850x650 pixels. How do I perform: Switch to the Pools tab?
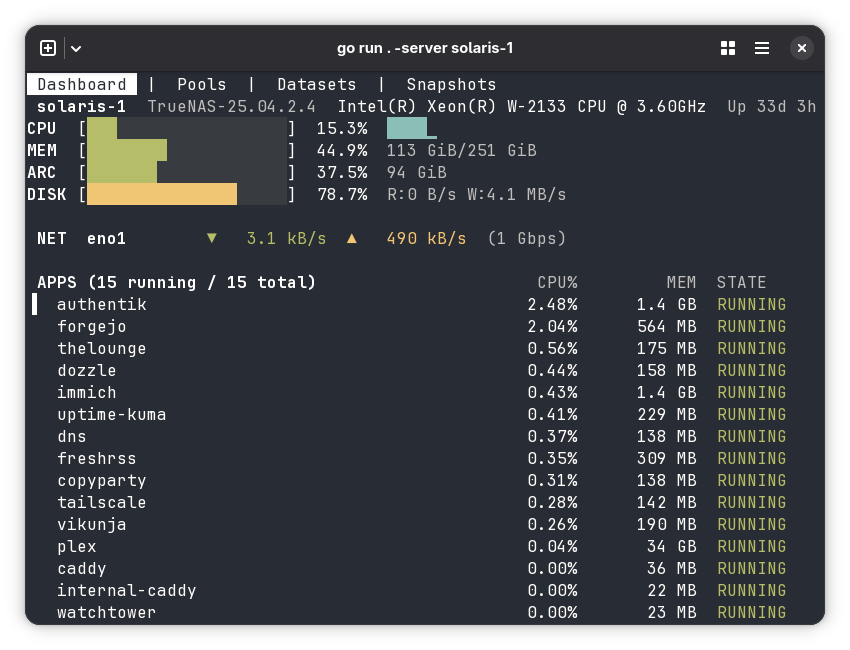[202, 85]
